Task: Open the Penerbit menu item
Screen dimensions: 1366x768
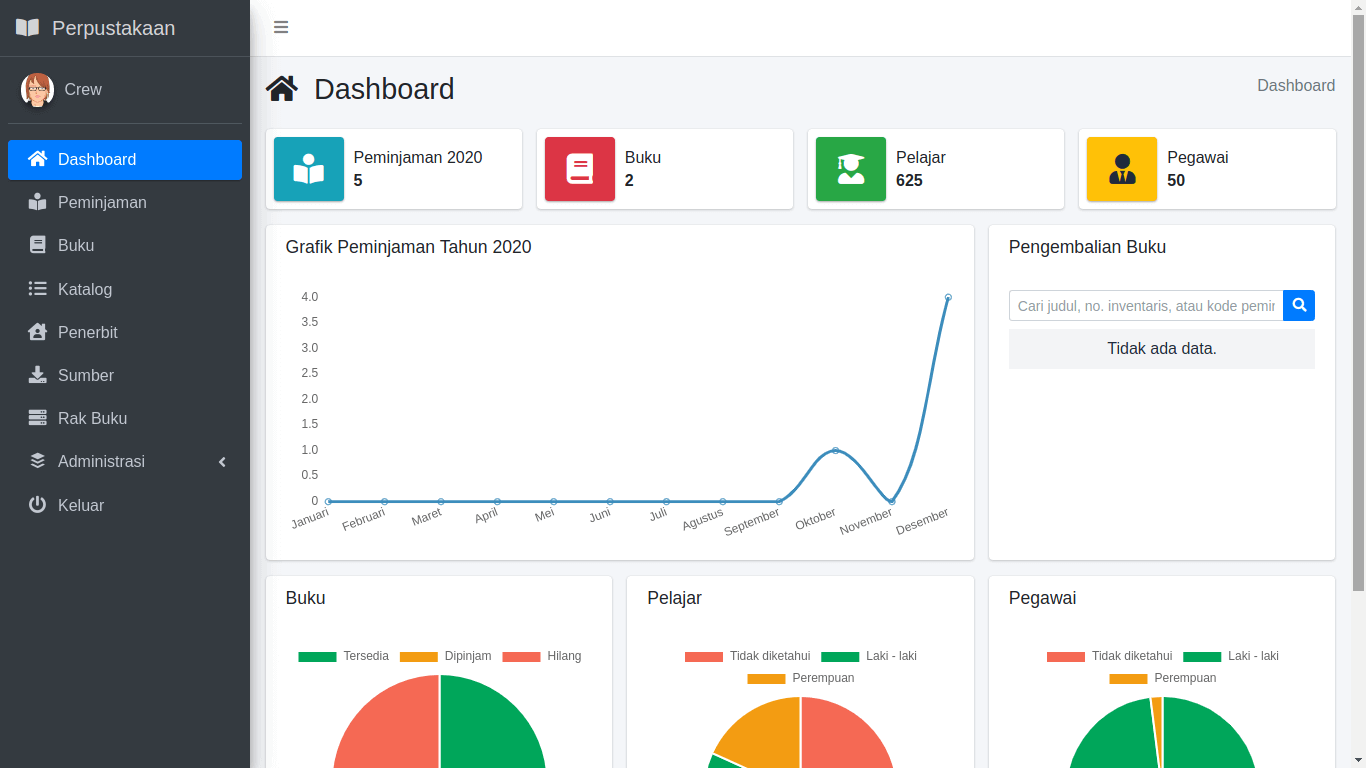Action: point(125,332)
